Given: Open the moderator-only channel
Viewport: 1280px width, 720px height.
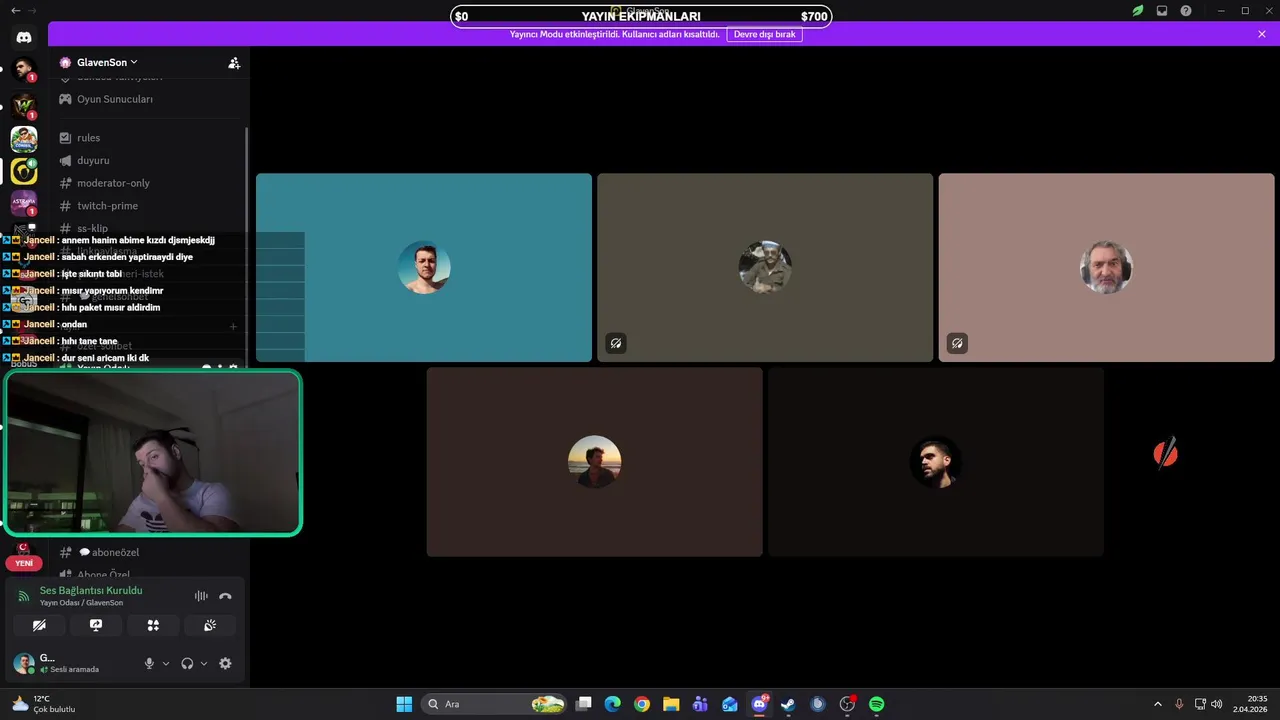Looking at the screenshot, I should click(x=113, y=183).
